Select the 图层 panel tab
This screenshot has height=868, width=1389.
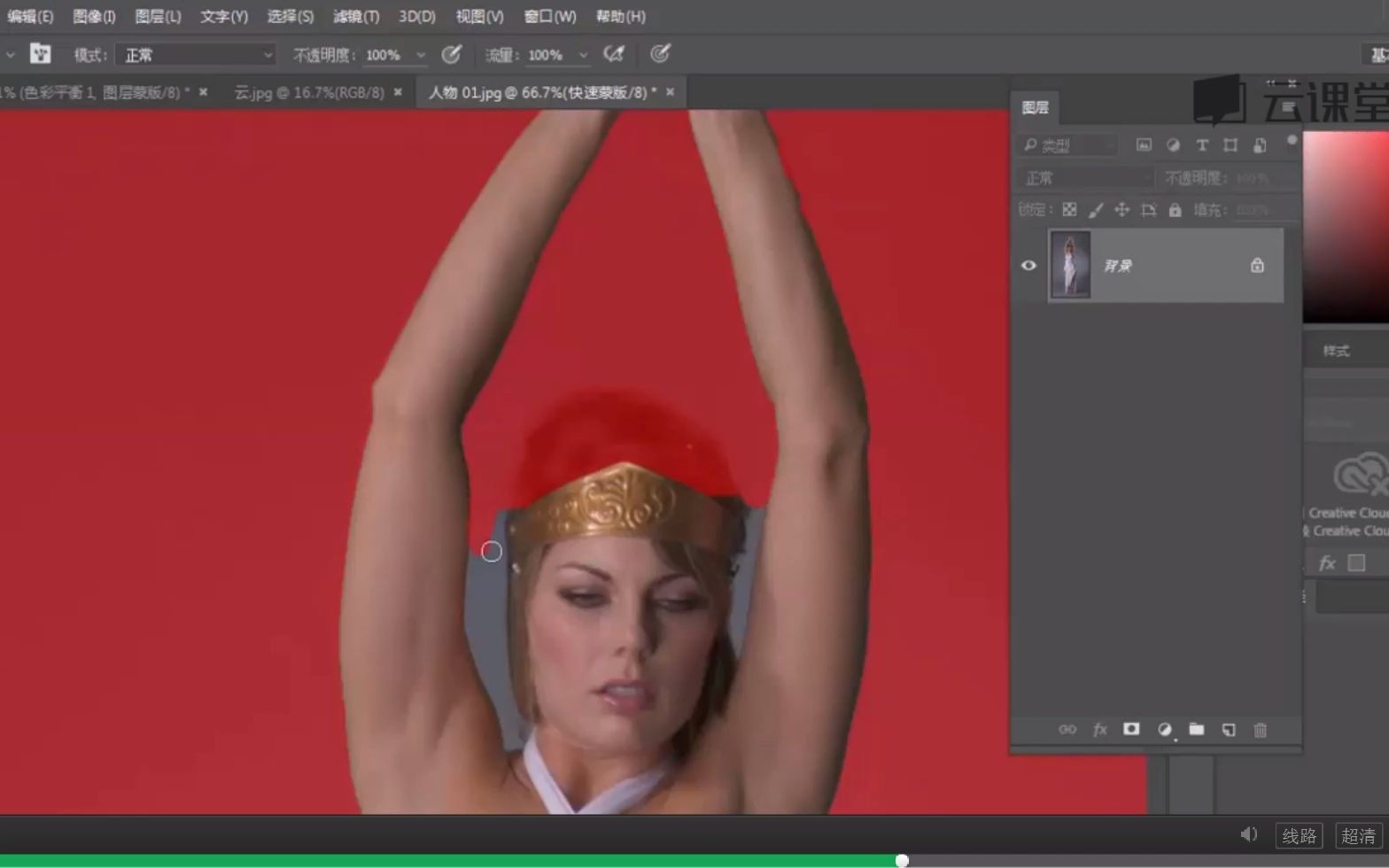pyautogui.click(x=1035, y=107)
